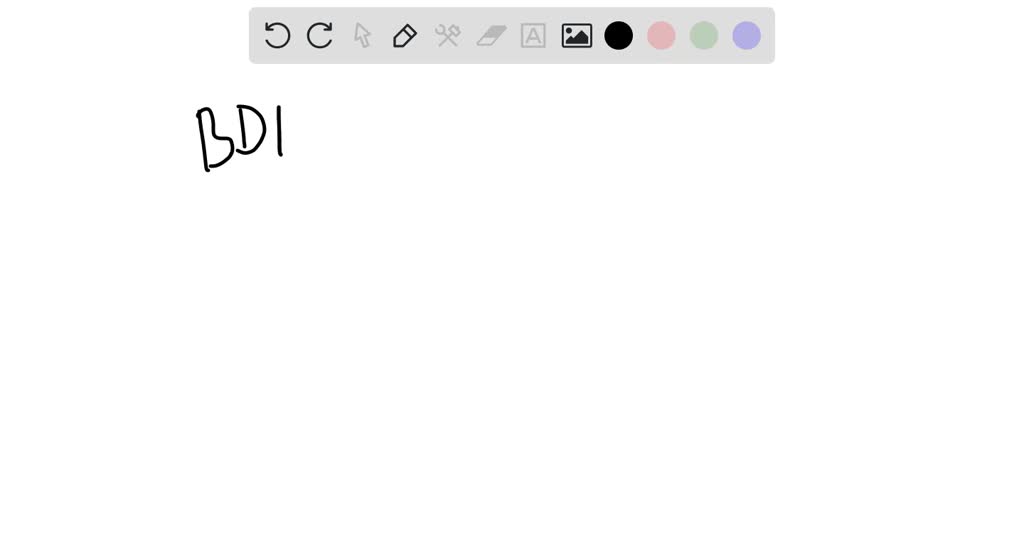Screen dimensions: 1024x548
Task: Open the hammer and wrench tools icon
Action: (448, 35)
